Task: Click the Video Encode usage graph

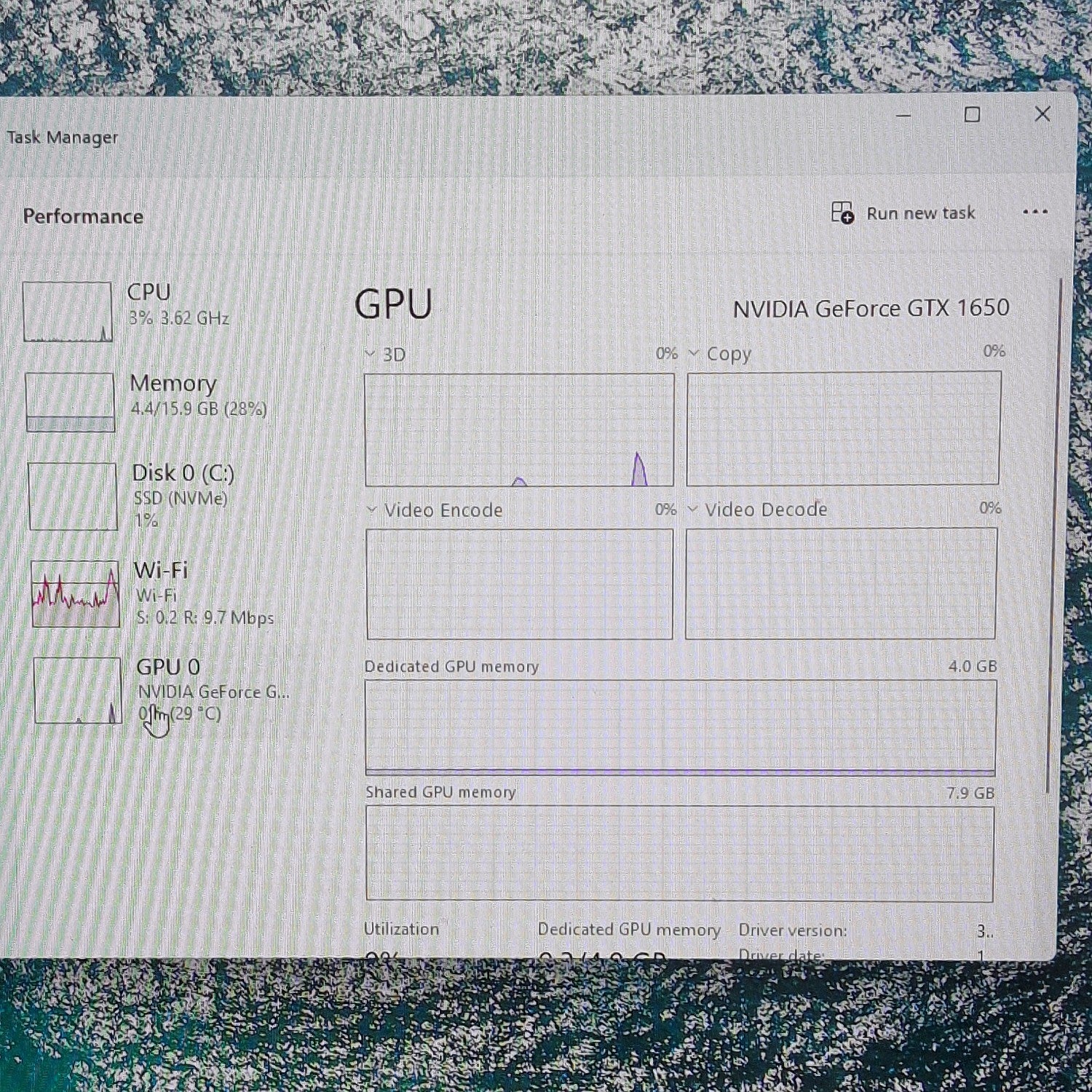Action: pos(520,584)
